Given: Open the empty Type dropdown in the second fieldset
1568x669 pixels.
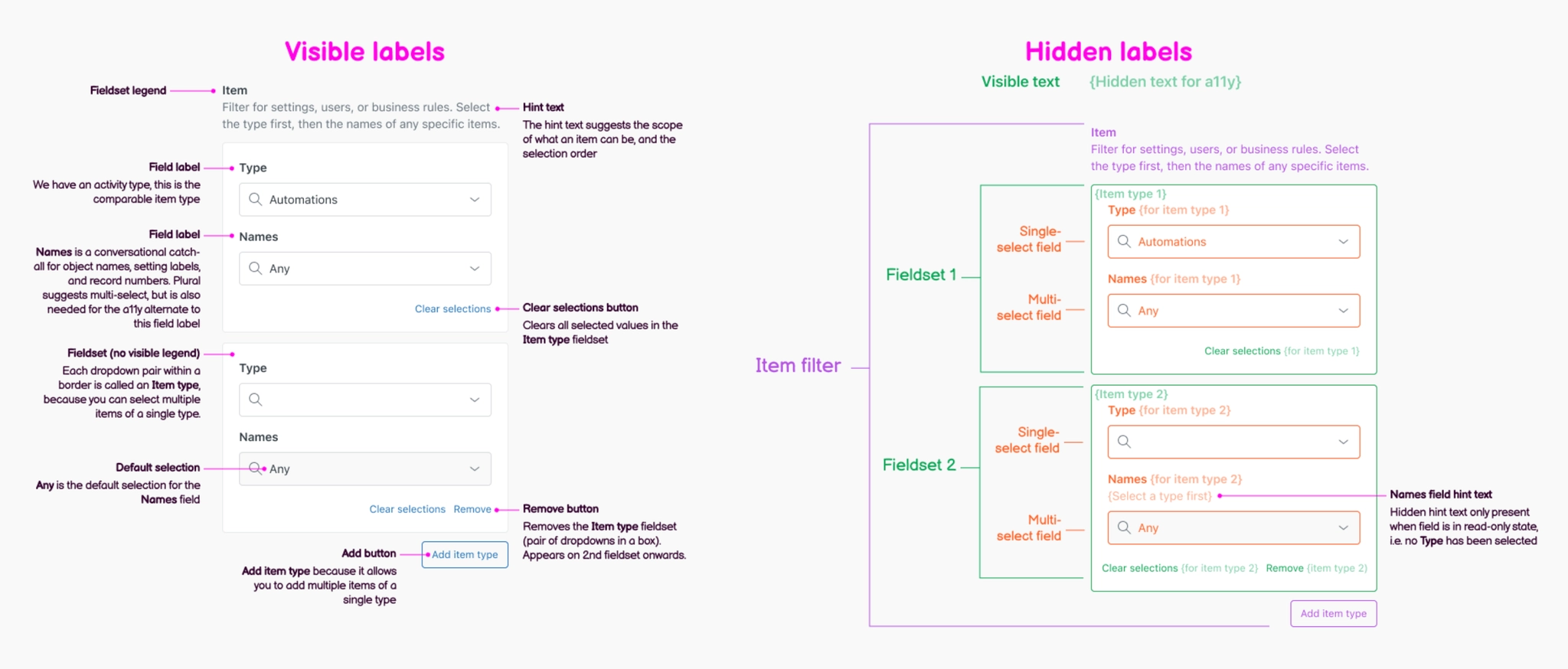Looking at the screenshot, I should 473,400.
